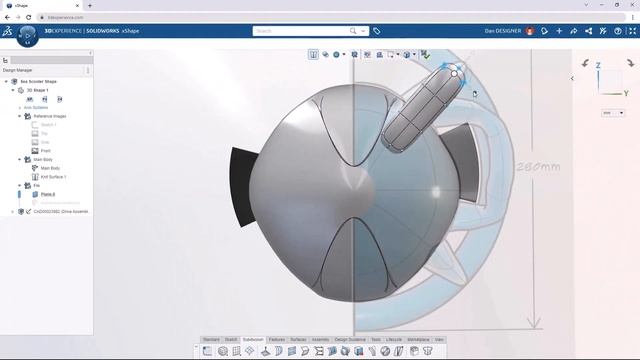Collapse the Main Body folder in tree

(x=20, y=160)
